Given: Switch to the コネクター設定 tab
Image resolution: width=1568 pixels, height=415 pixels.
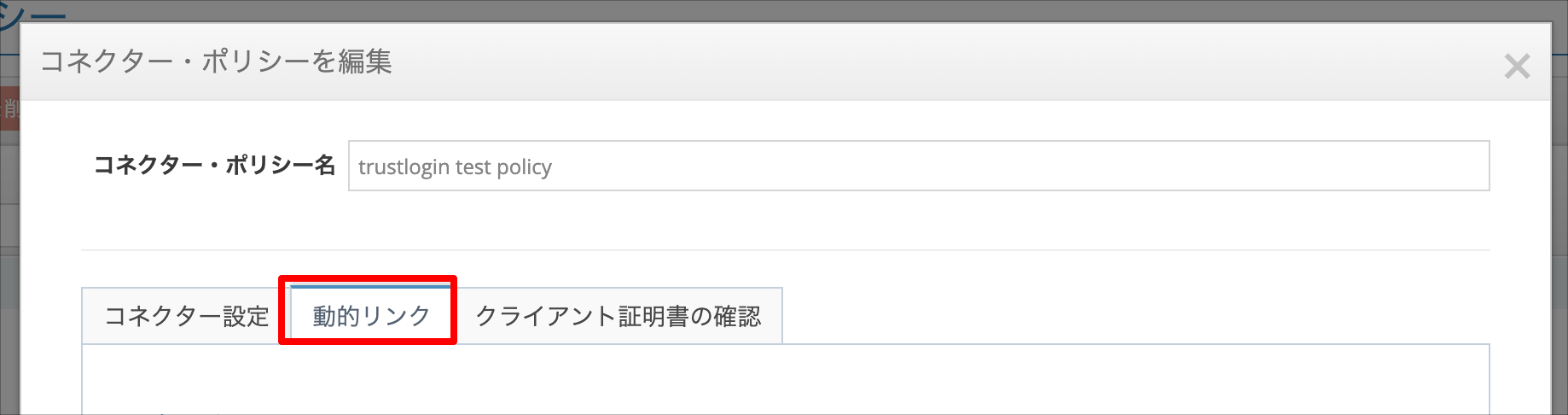Looking at the screenshot, I should pyautogui.click(x=186, y=316).
